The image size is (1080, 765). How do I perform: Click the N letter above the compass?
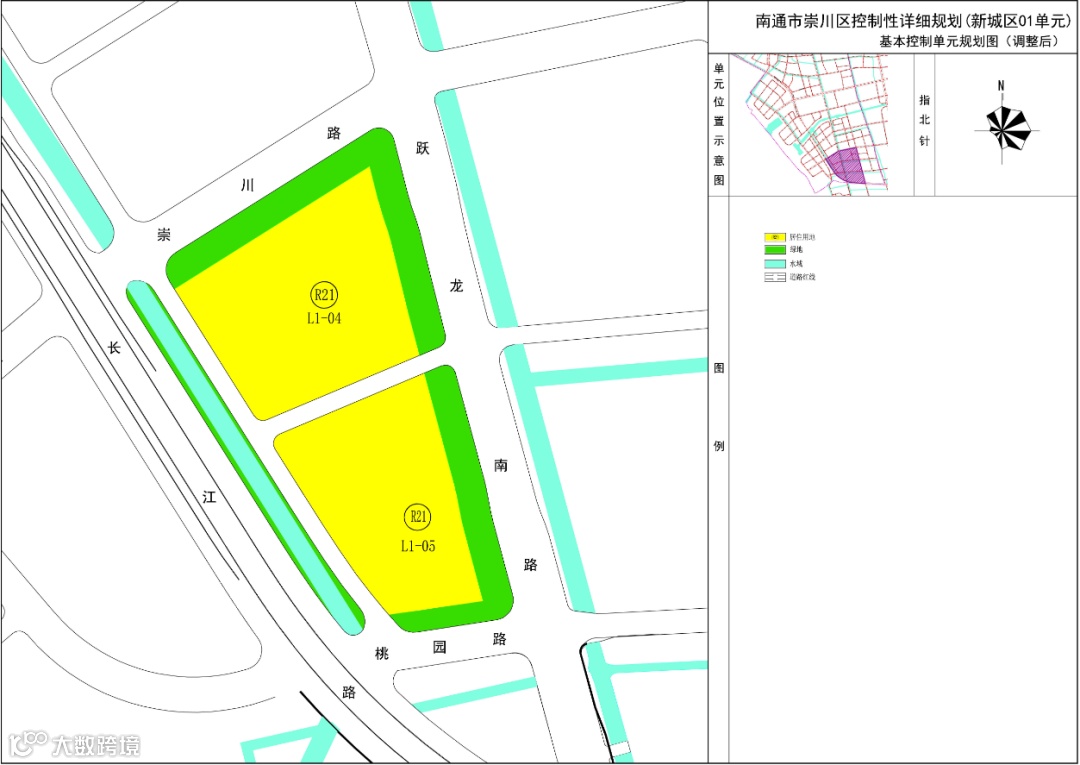tap(1001, 85)
